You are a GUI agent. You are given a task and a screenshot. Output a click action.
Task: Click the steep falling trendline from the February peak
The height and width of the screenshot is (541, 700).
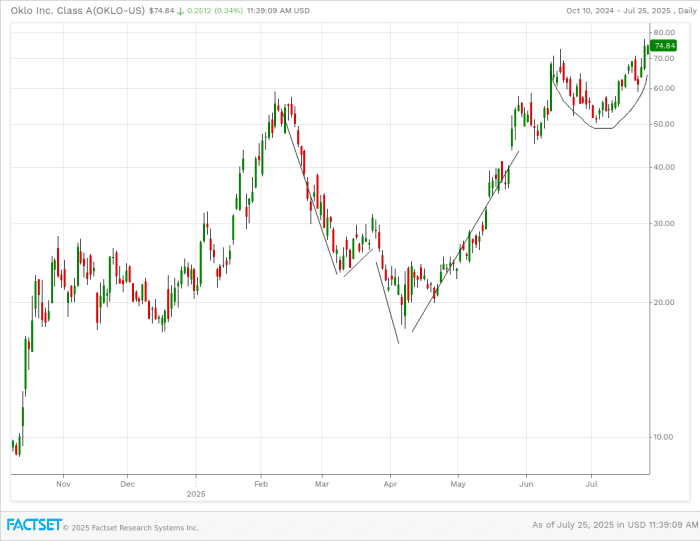(309, 192)
